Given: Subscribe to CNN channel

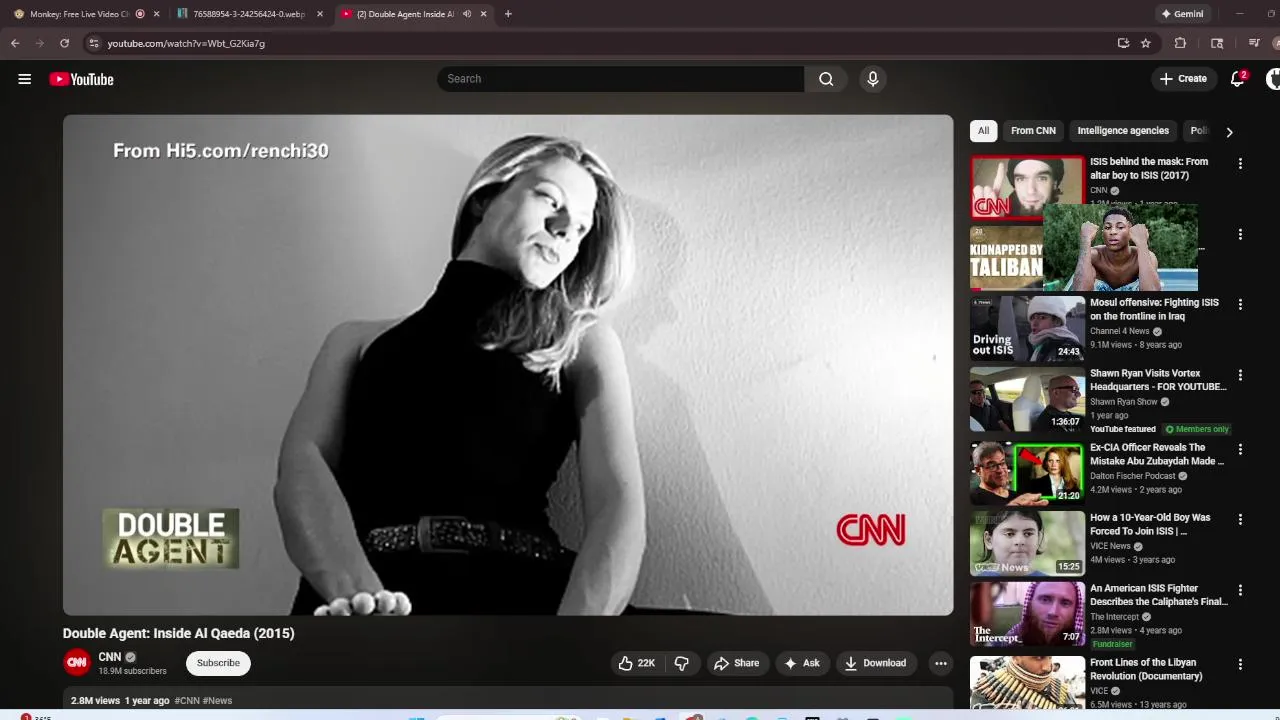Looking at the screenshot, I should coord(218,663).
